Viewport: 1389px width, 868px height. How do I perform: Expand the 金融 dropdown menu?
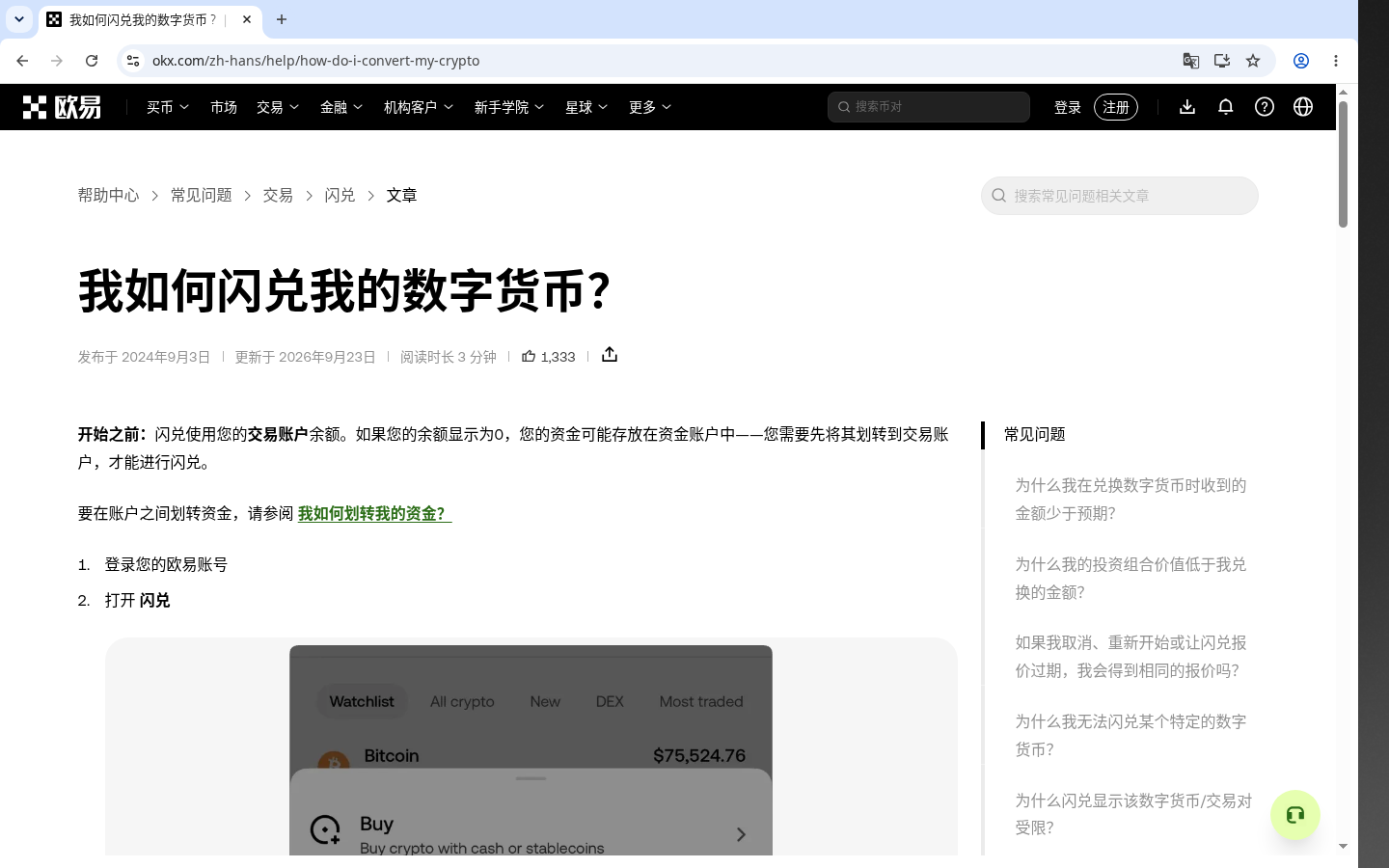pos(341,107)
